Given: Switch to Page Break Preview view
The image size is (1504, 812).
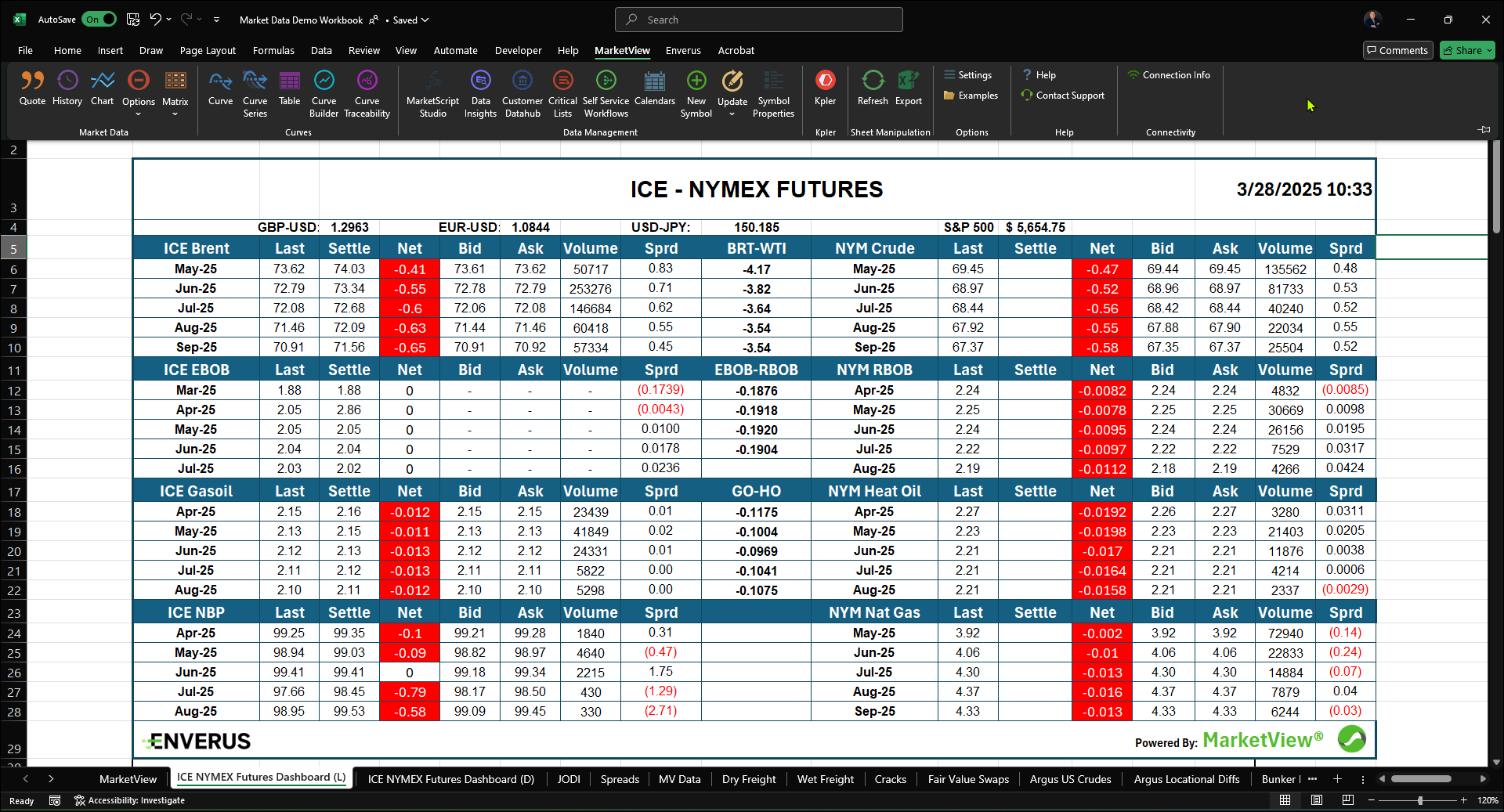Looking at the screenshot, I should pos(1347,800).
